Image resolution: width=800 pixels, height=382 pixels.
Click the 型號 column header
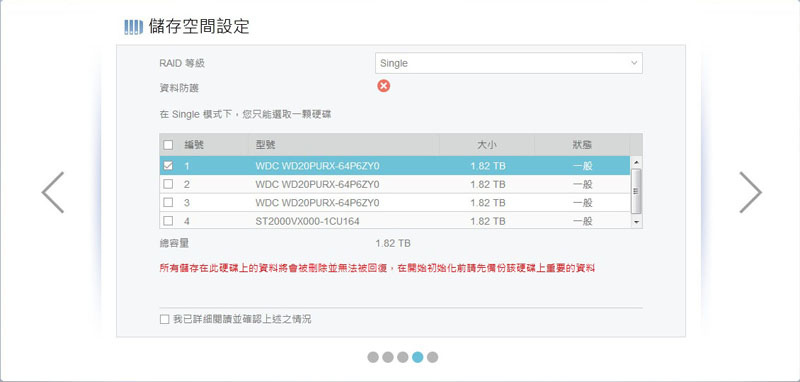pos(265,145)
